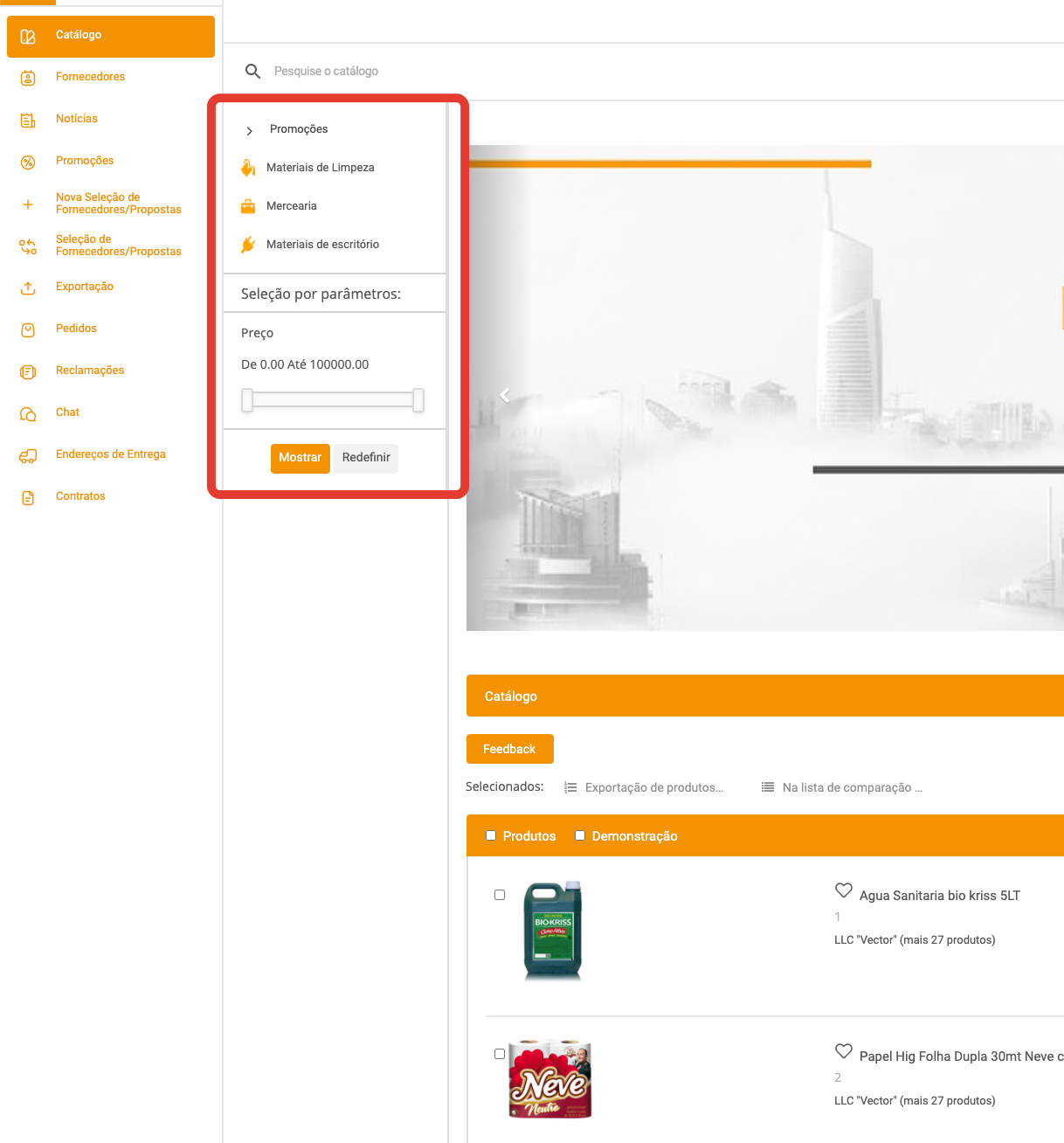Click the Feedback button

[x=509, y=749]
